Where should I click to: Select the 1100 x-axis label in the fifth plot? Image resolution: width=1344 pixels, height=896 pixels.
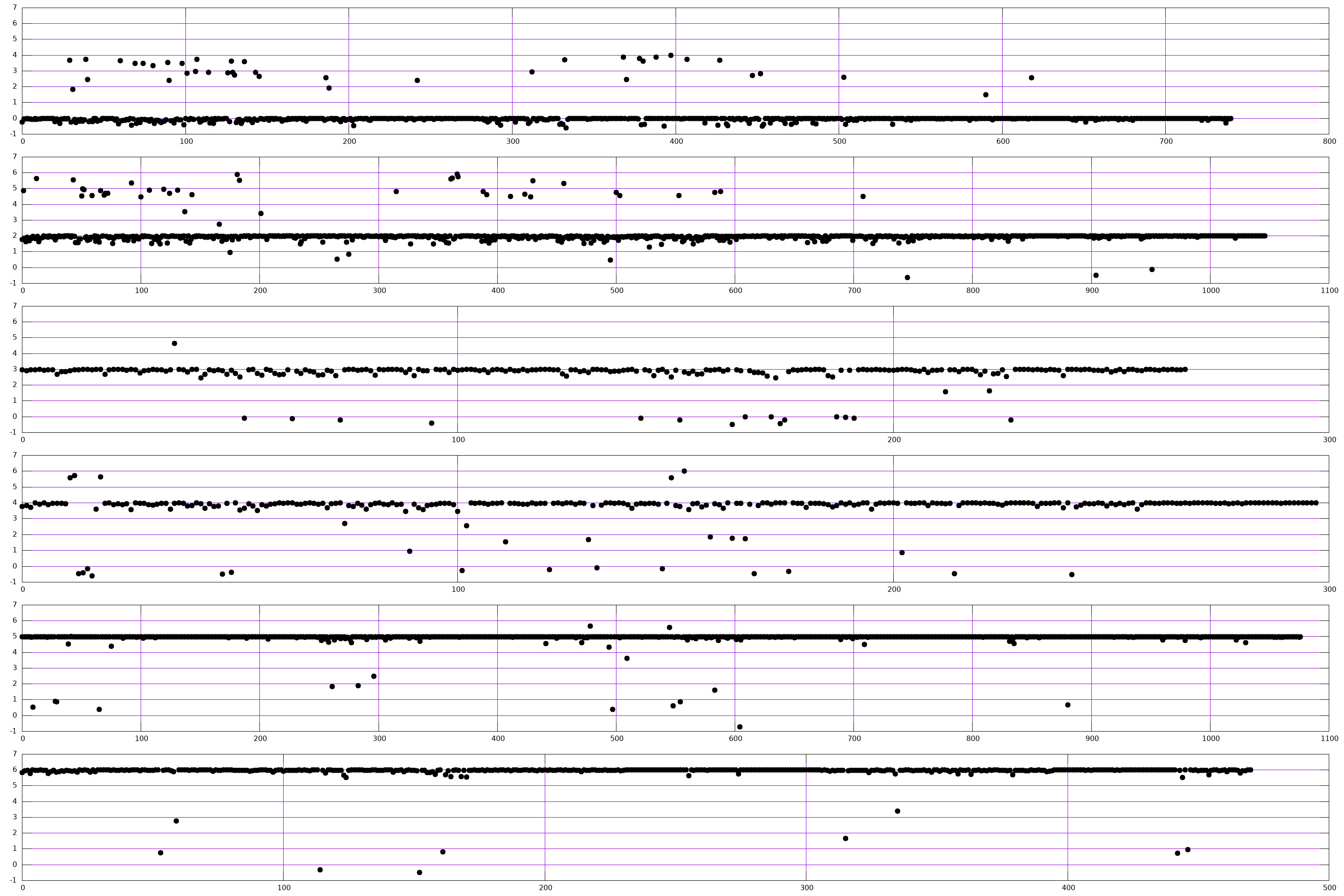1329,738
